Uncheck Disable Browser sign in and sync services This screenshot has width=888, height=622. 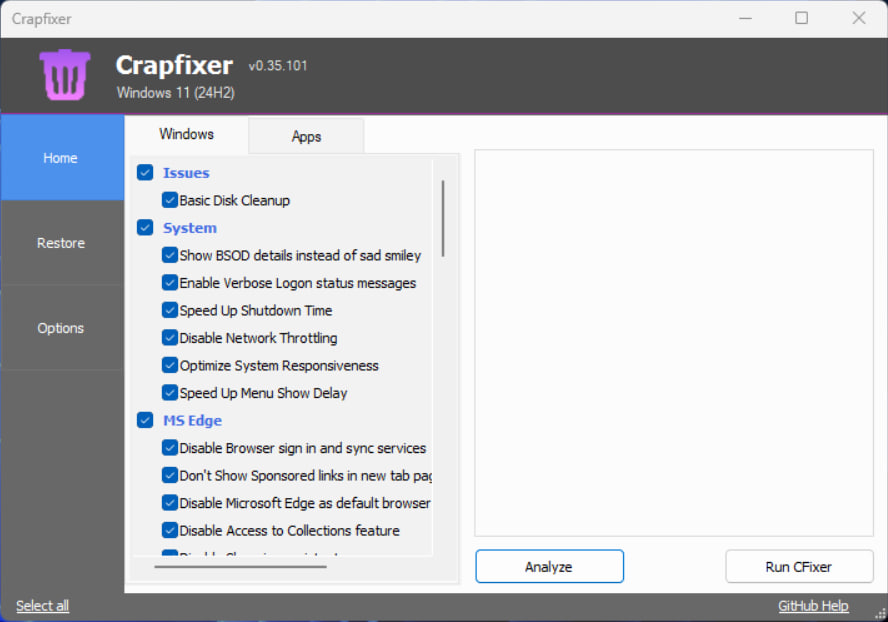169,448
